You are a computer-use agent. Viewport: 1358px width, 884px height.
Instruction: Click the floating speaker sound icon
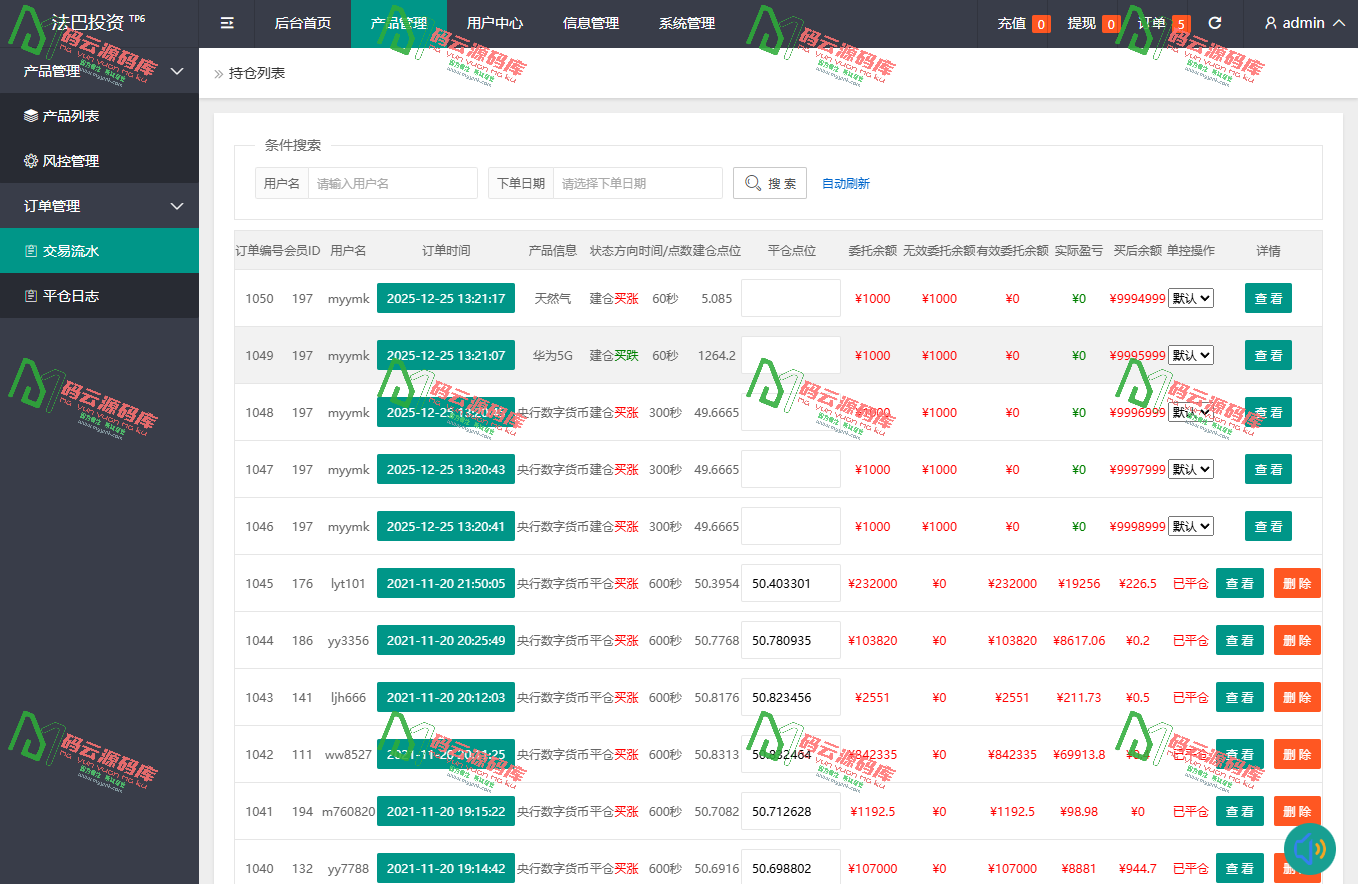(1309, 850)
